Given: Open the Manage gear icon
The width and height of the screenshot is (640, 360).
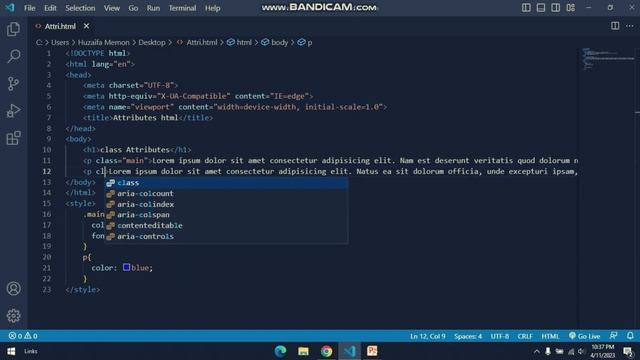Looking at the screenshot, I should 13,316.
